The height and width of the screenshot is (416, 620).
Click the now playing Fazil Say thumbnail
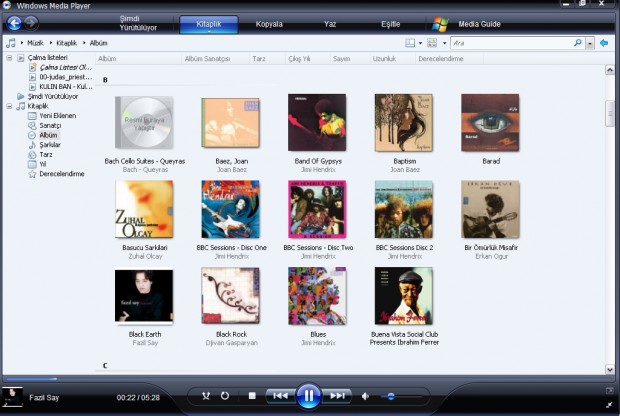(x=12, y=397)
